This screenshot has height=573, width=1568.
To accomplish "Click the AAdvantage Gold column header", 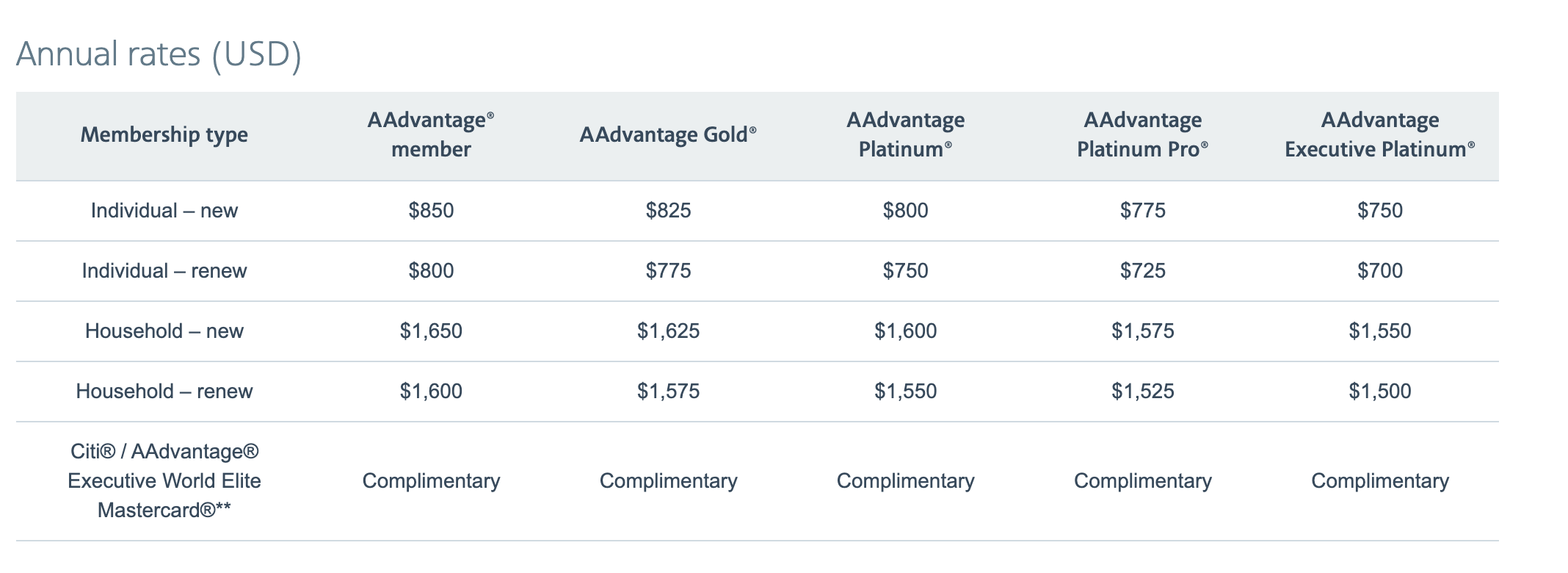I will pyautogui.click(x=668, y=135).
